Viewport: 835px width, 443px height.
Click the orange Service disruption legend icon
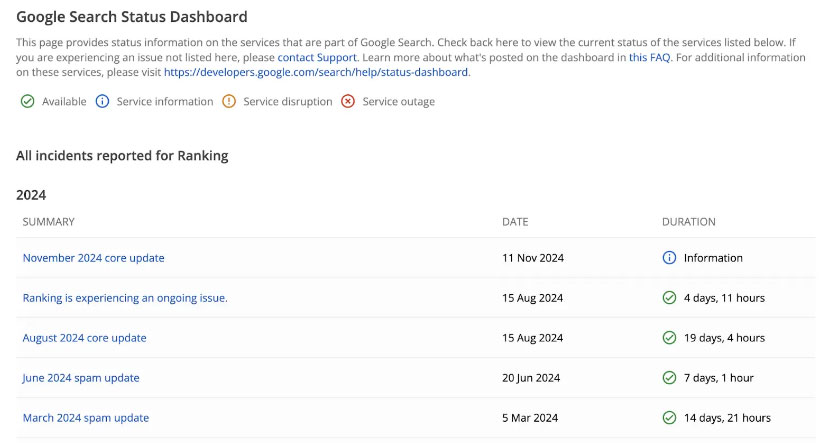229,101
